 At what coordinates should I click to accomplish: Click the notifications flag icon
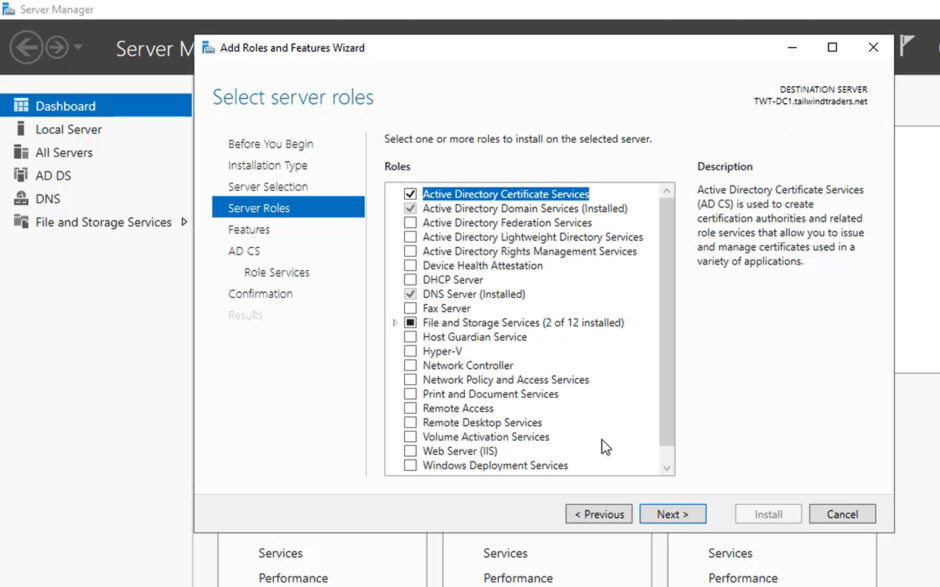click(906, 45)
